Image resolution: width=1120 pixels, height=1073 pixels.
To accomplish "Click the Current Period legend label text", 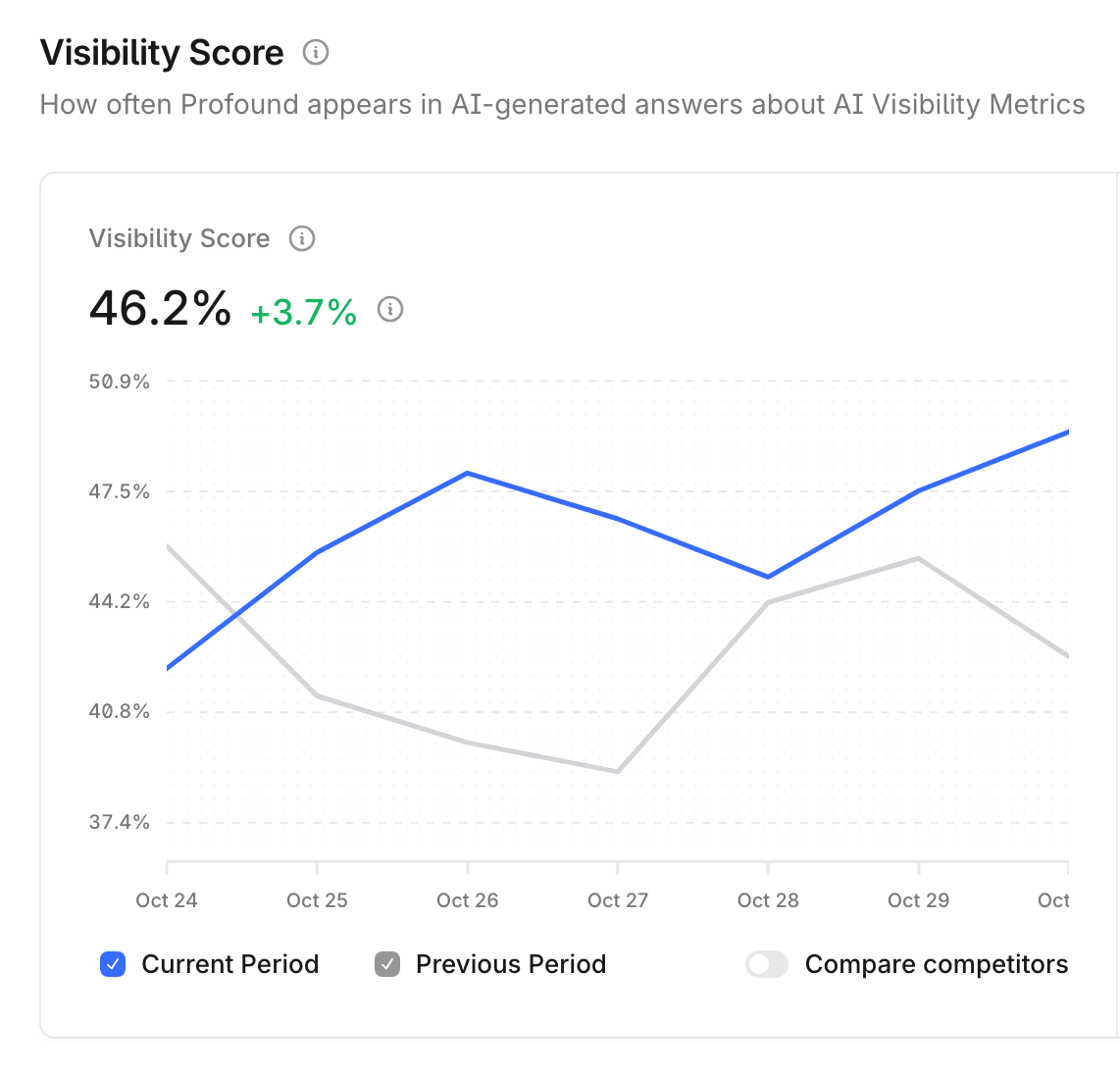I will click(x=230, y=964).
